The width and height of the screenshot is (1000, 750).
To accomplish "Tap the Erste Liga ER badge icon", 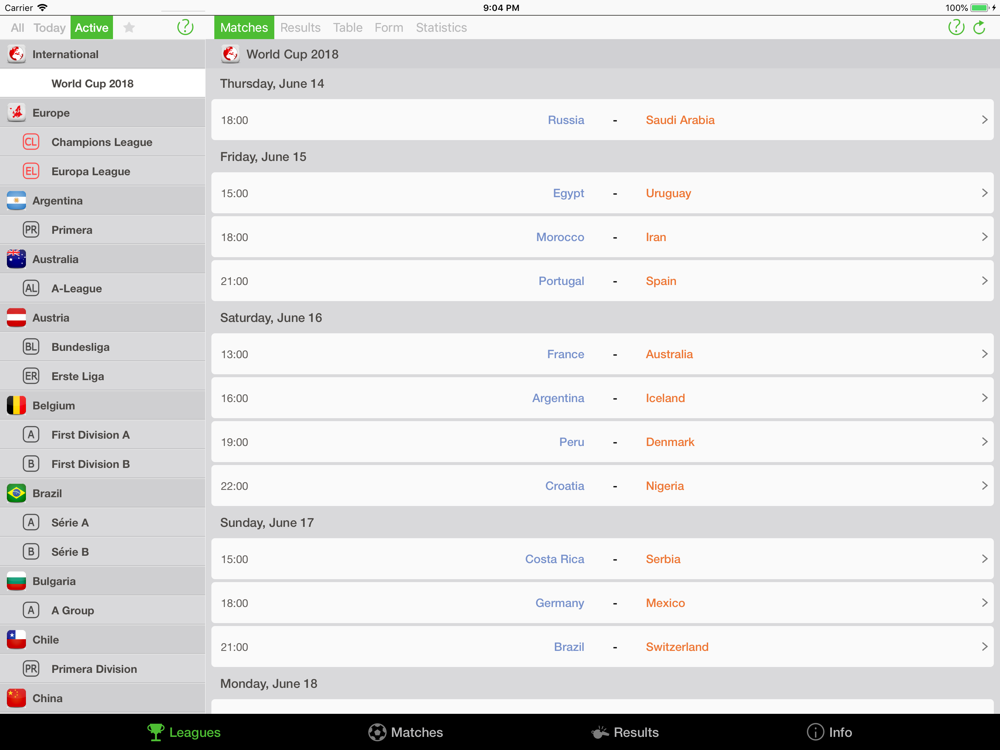I will click(x=31, y=376).
